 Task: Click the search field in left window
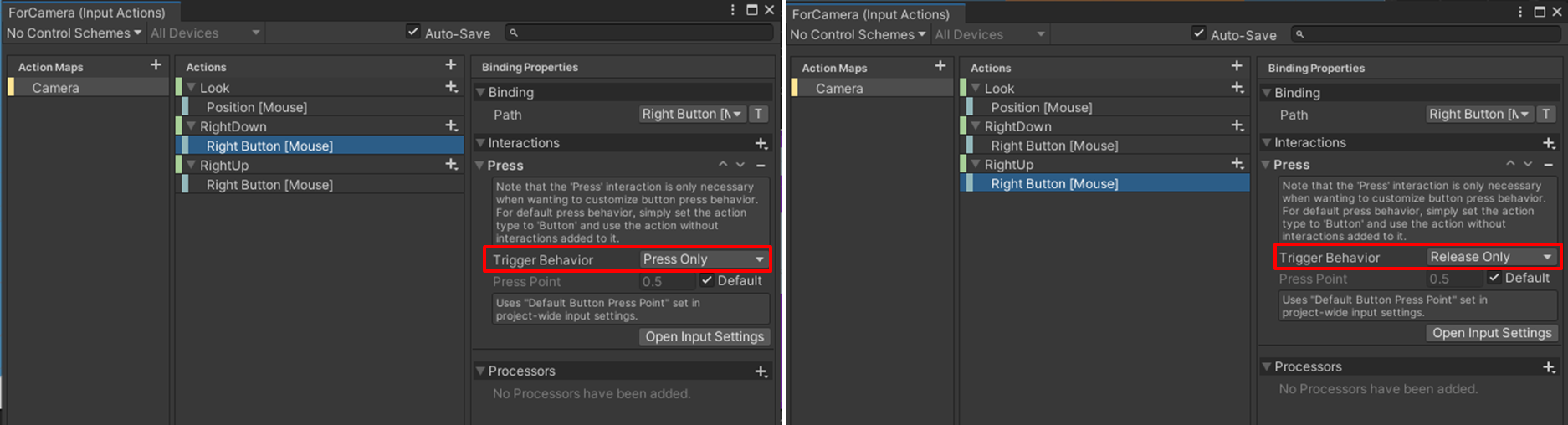pos(639,33)
